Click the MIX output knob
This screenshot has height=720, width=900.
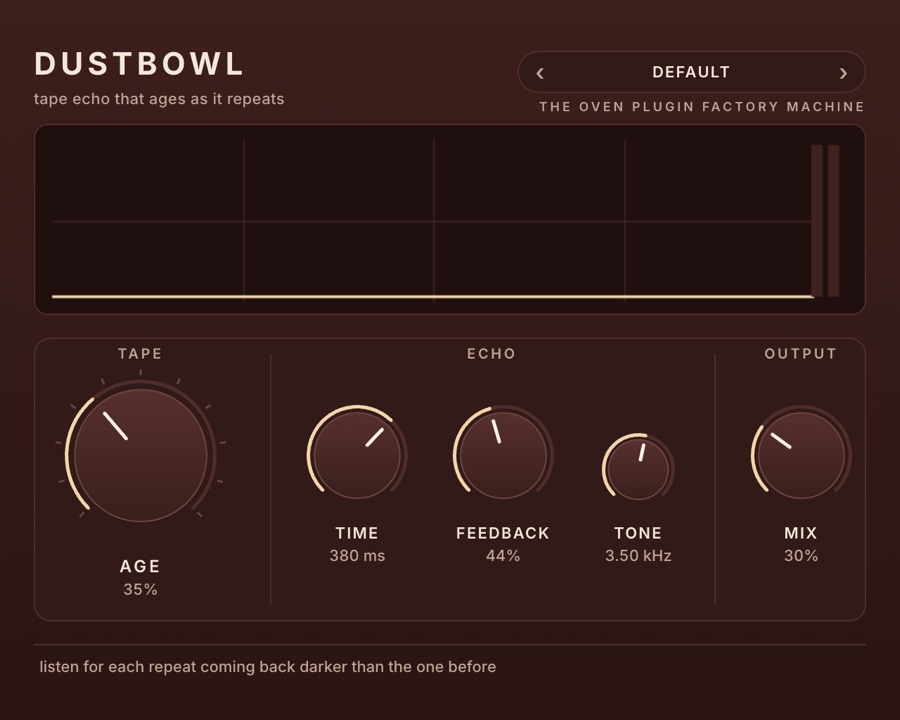801,455
